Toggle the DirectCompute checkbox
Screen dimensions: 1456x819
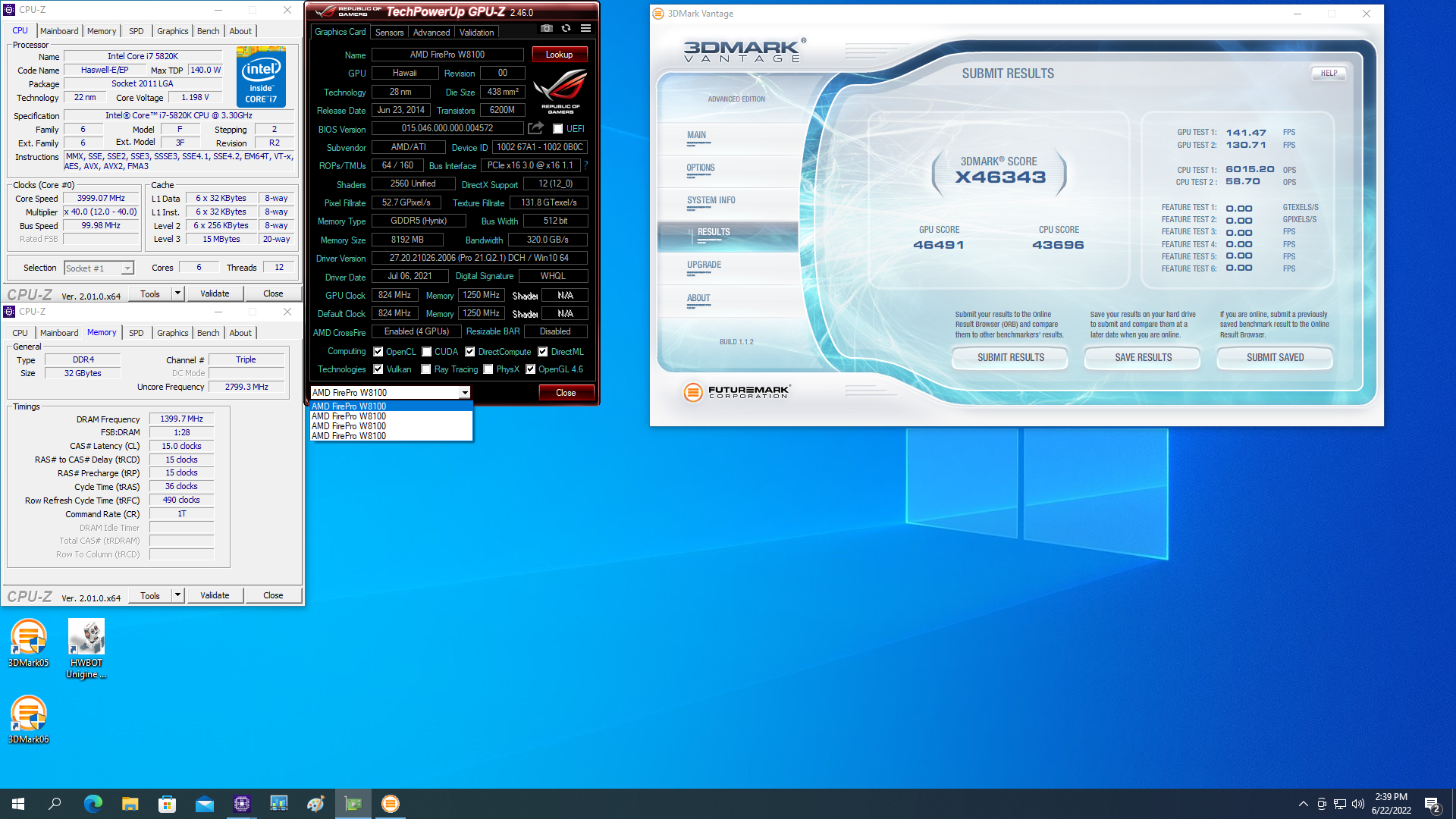click(470, 352)
